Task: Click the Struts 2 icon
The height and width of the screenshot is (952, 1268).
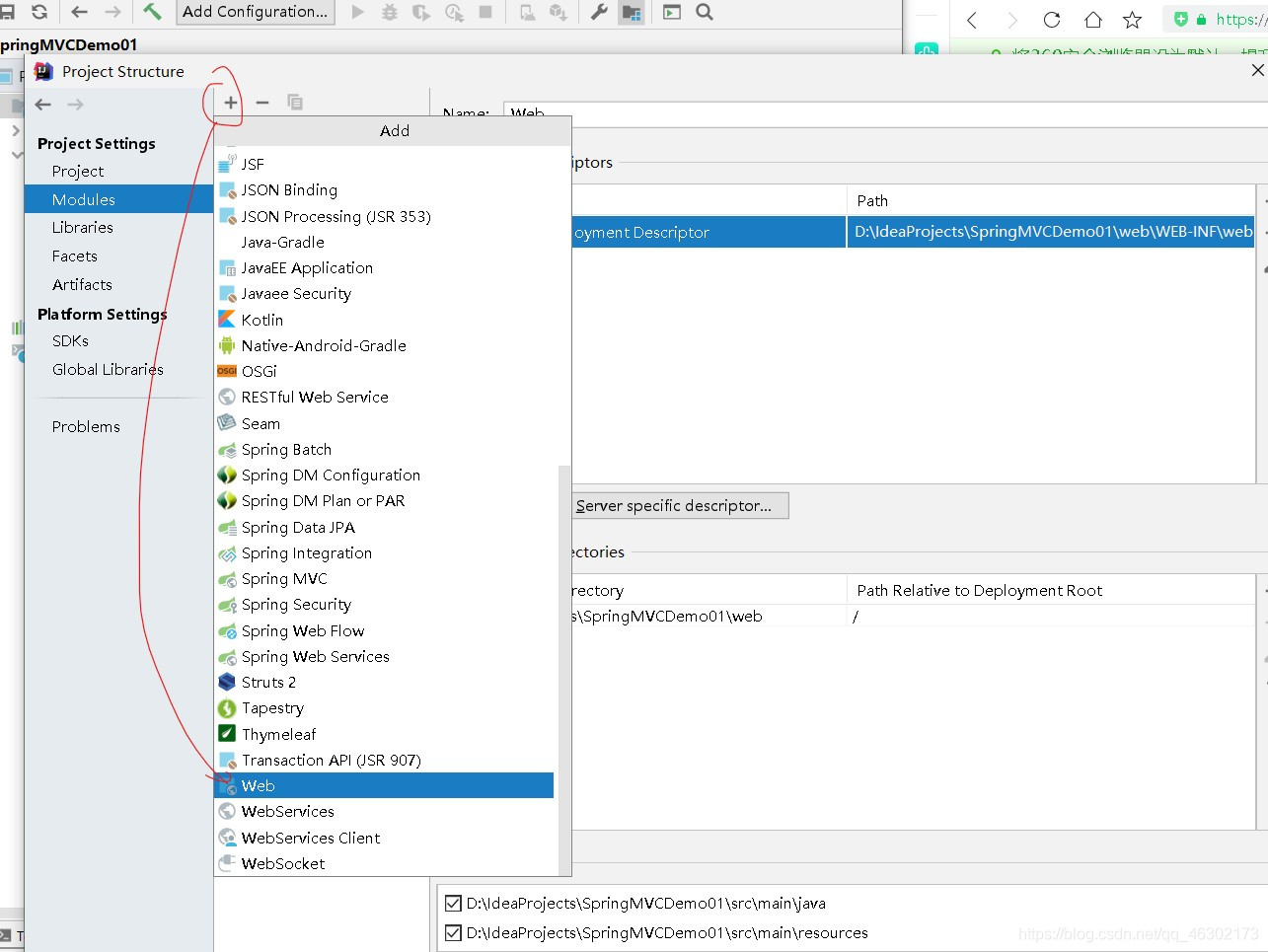Action: pyautogui.click(x=227, y=682)
